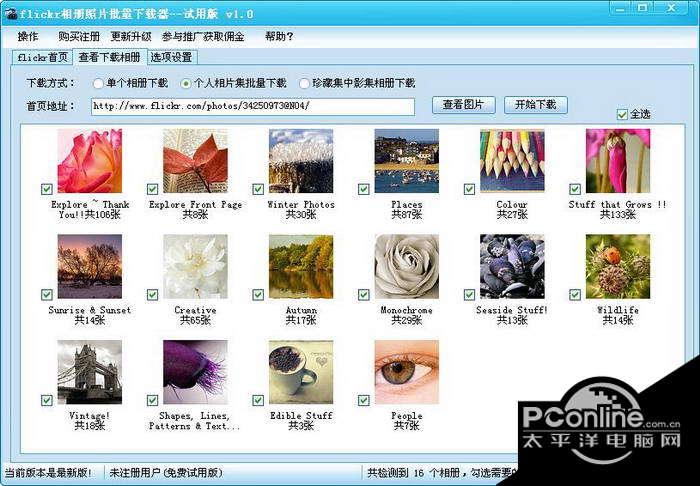This screenshot has height=486, width=700.
Task: Uncheck the Seaside Stuff! checkbox
Action: (x=469, y=295)
